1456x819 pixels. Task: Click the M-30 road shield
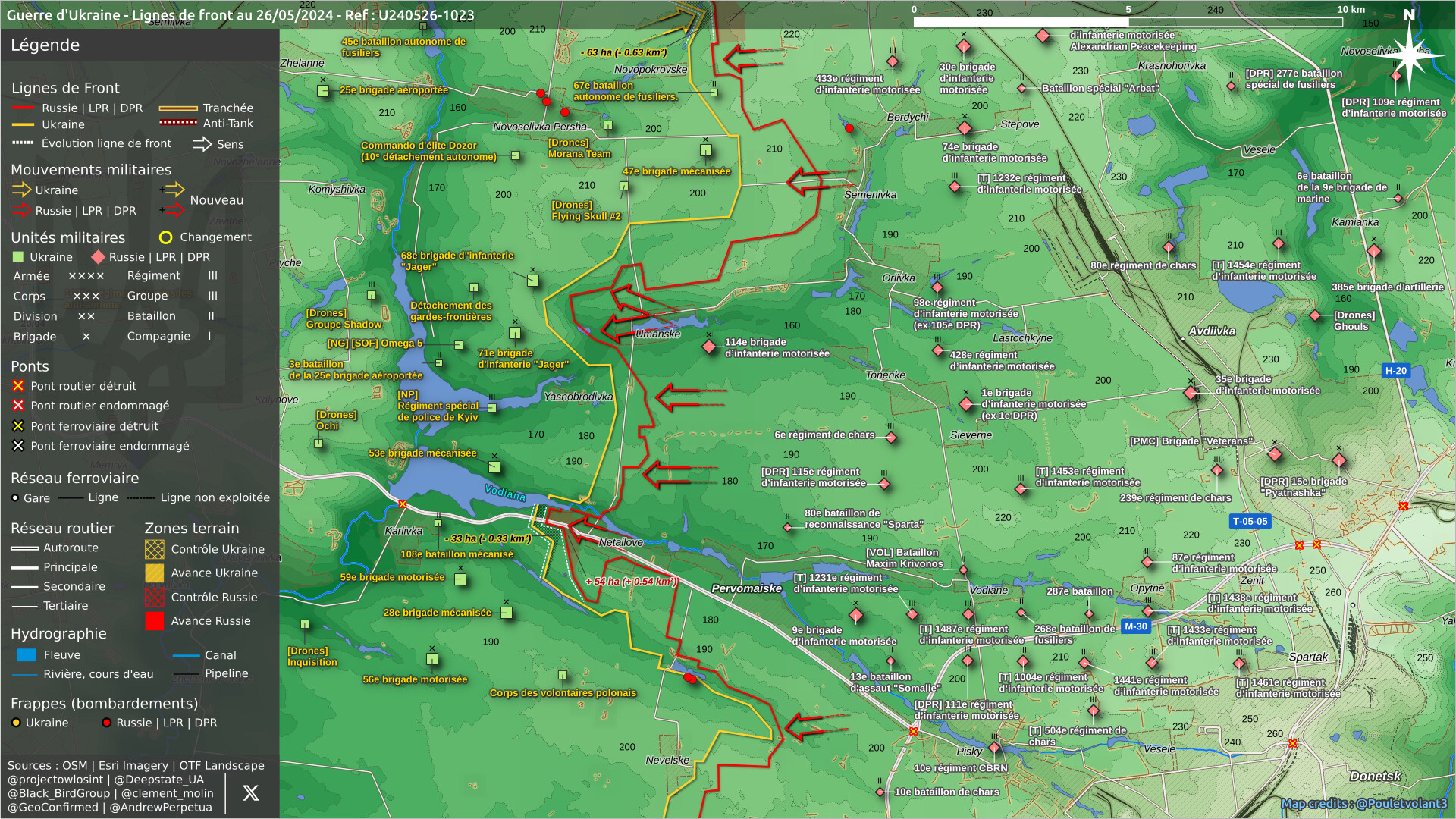click(x=1135, y=626)
